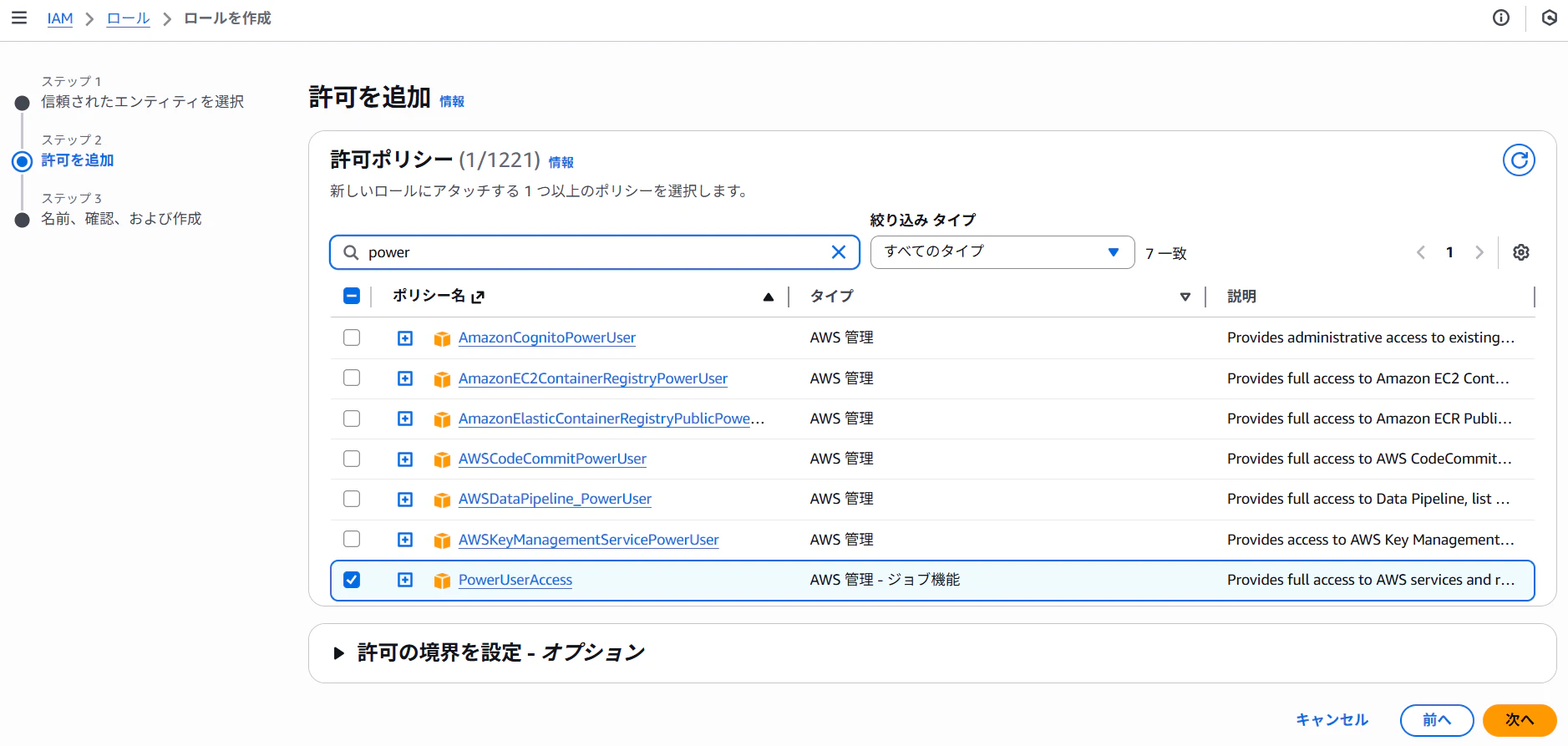Click the AWSDataPipeline_PowerUser policy cube icon
Screen dimensions: 1568x746
pyautogui.click(x=442, y=500)
